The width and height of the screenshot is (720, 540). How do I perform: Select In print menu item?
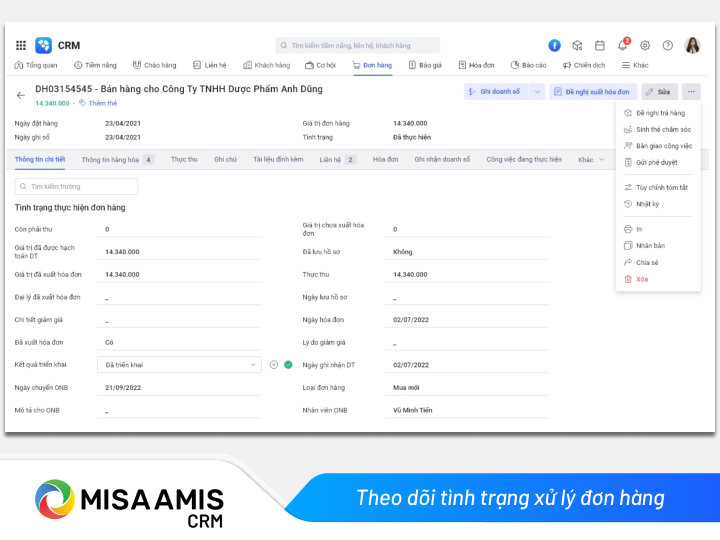658,229
